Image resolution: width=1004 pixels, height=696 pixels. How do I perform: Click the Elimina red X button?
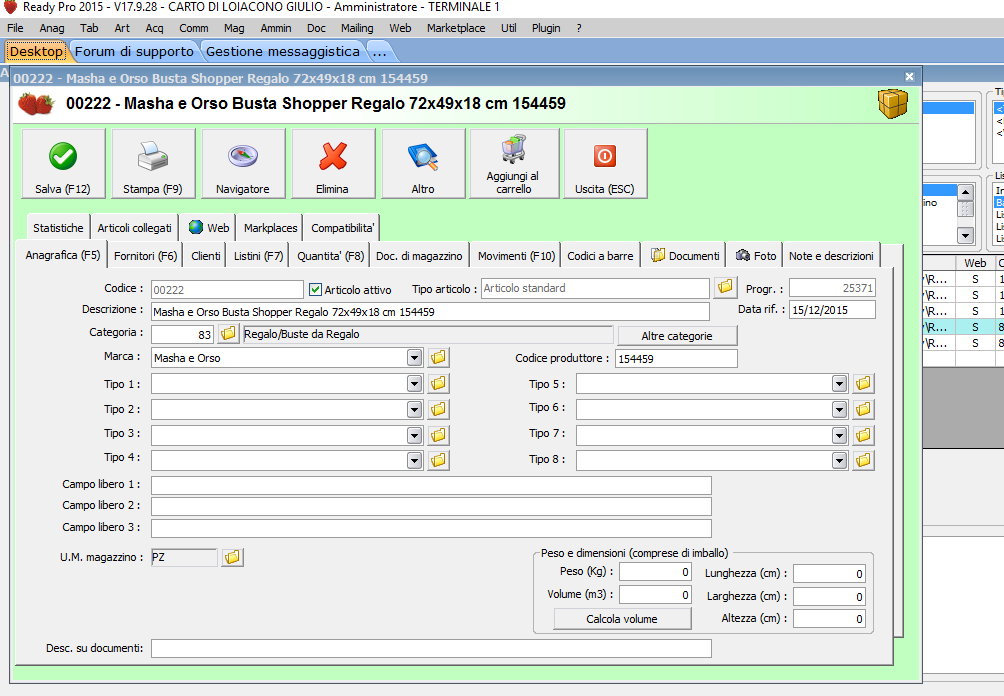(332, 163)
